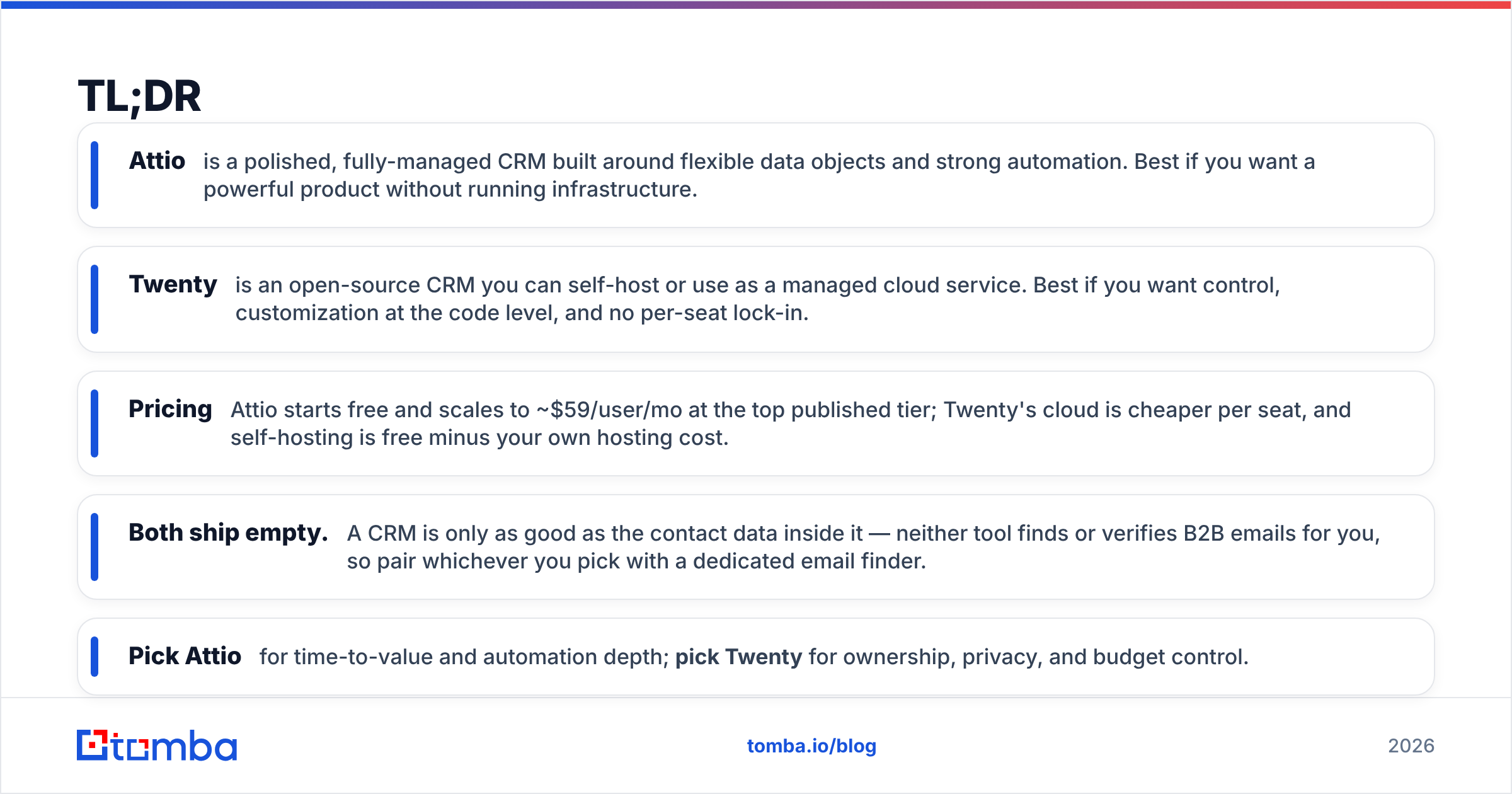Select the Both ship empty card
This screenshot has width=1512, height=794.
(x=755, y=547)
